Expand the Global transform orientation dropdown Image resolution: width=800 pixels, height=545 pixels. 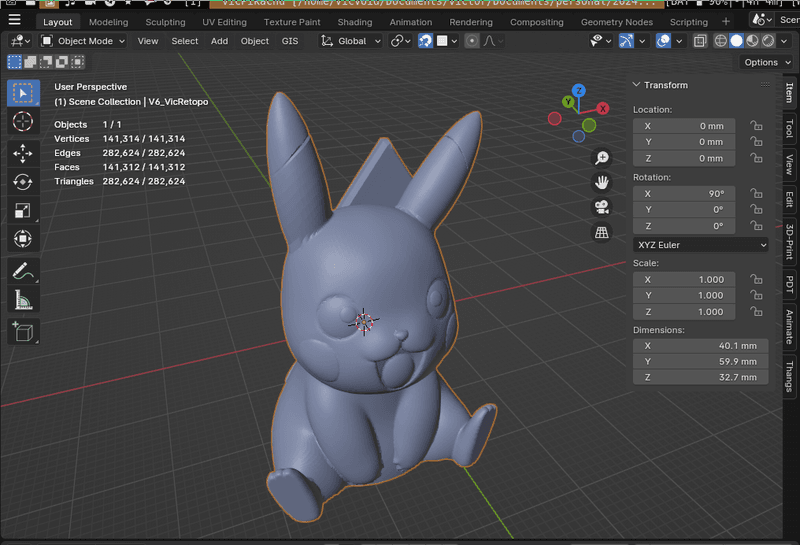351,41
